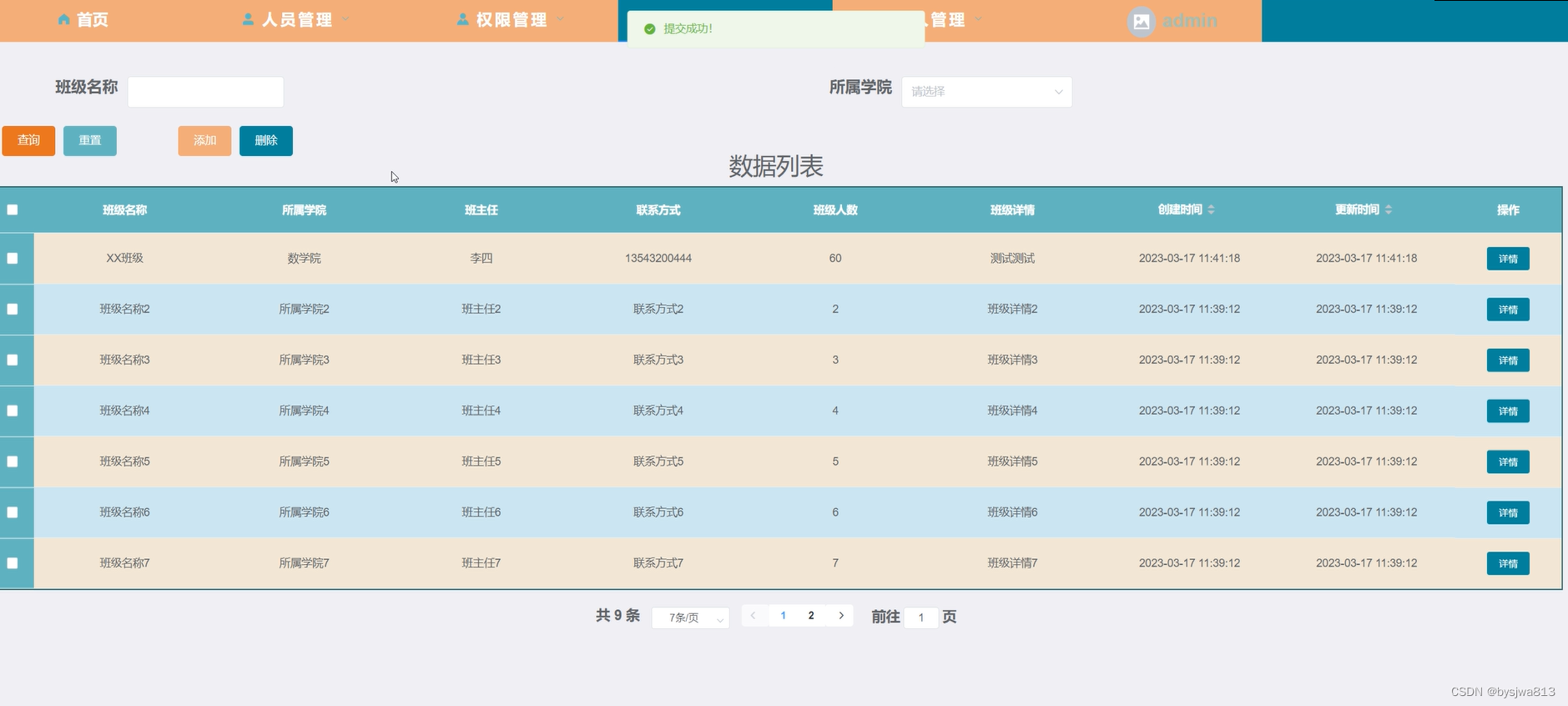Screen dimensions: 1568x706
Task: Click the home icon beside 首页
Action: tap(63, 19)
